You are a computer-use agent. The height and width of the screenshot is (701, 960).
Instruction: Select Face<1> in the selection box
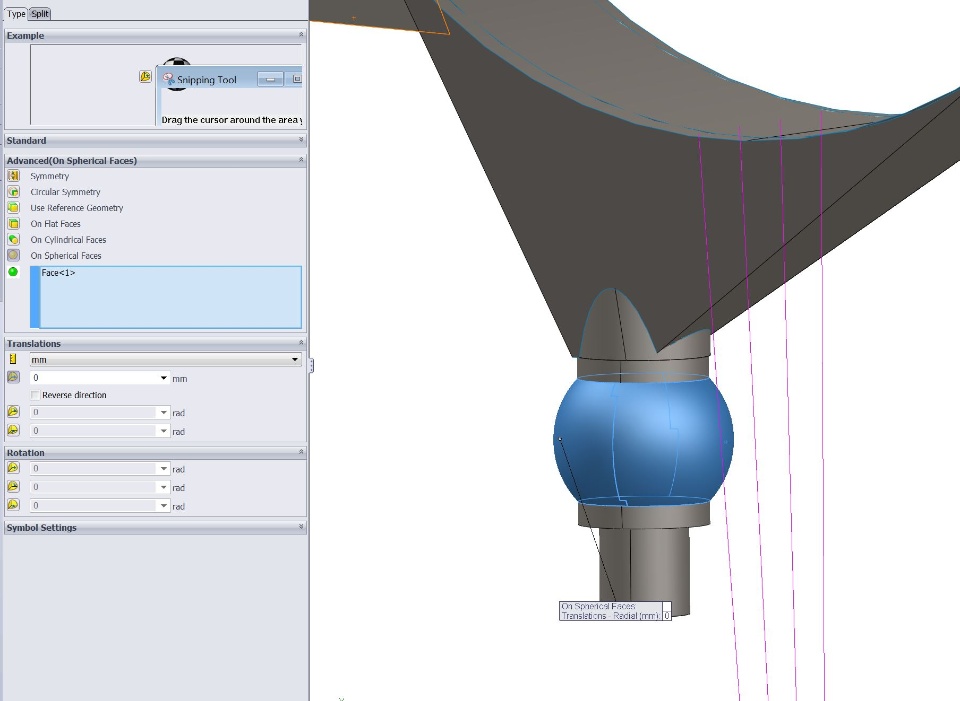[x=58, y=273]
